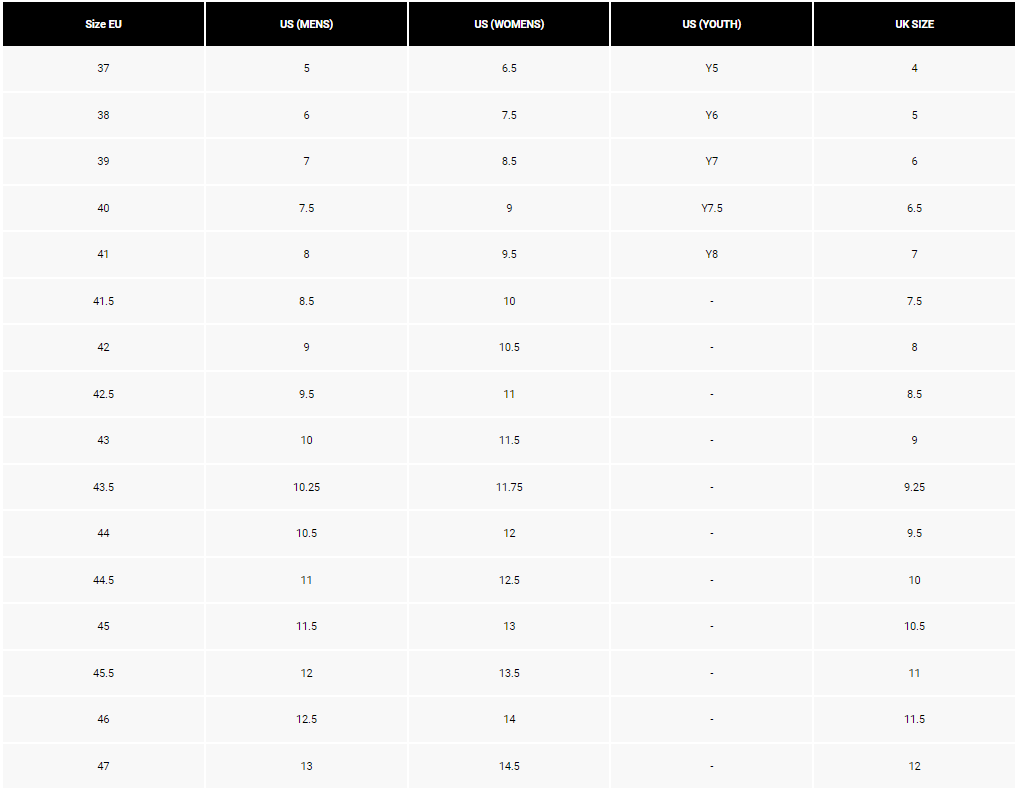Image resolution: width=1015 pixels, height=792 pixels.
Task: Click the 14.5 womens size cell
Action: click(x=509, y=766)
